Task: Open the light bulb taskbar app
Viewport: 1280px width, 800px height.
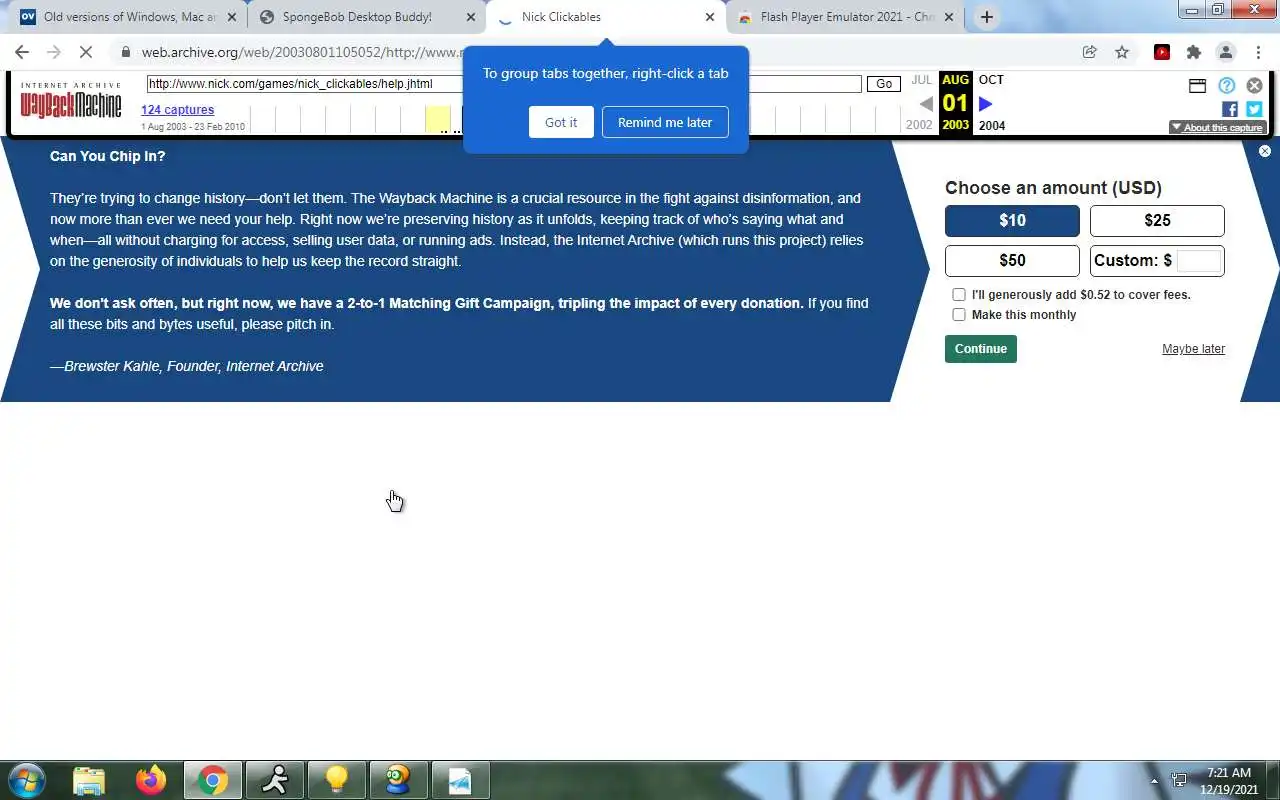Action: coord(336,780)
